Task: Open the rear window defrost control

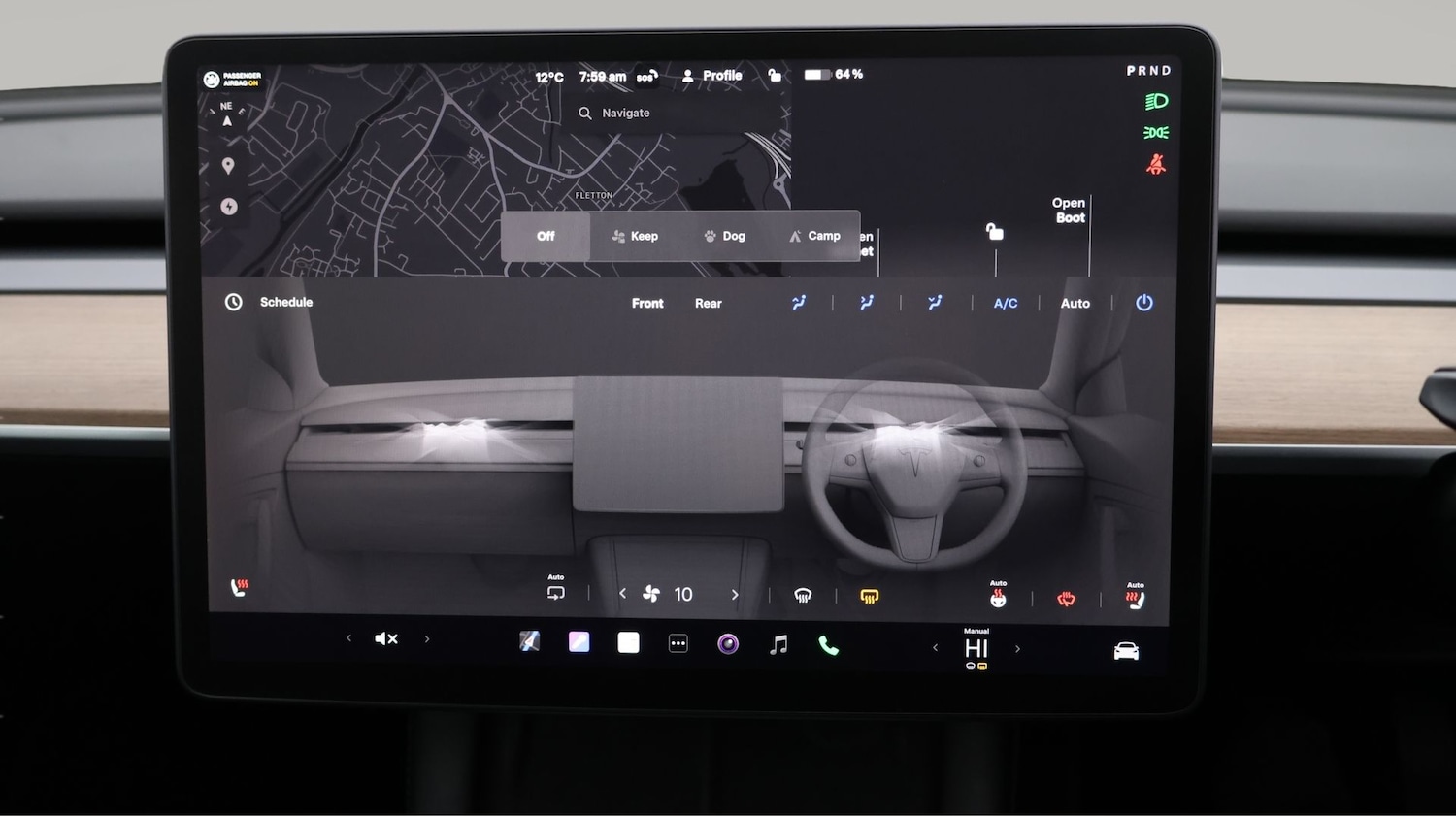Action: coord(869,595)
